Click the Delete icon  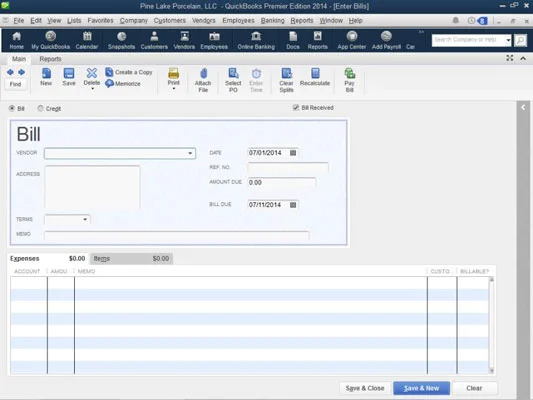[x=92, y=76]
